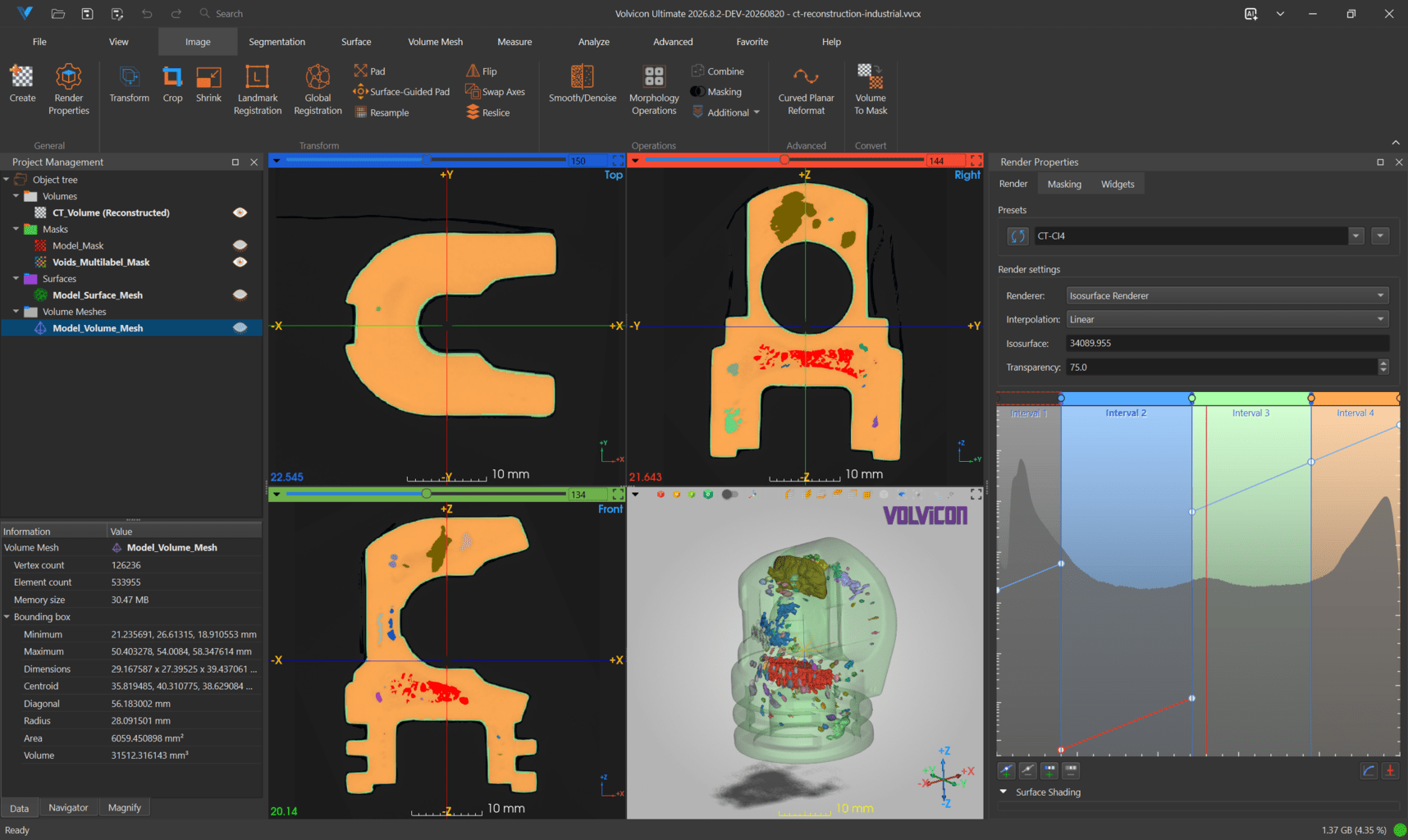
Task: Toggle visibility of CT_Volume (Reconstructed)
Action: point(240,212)
